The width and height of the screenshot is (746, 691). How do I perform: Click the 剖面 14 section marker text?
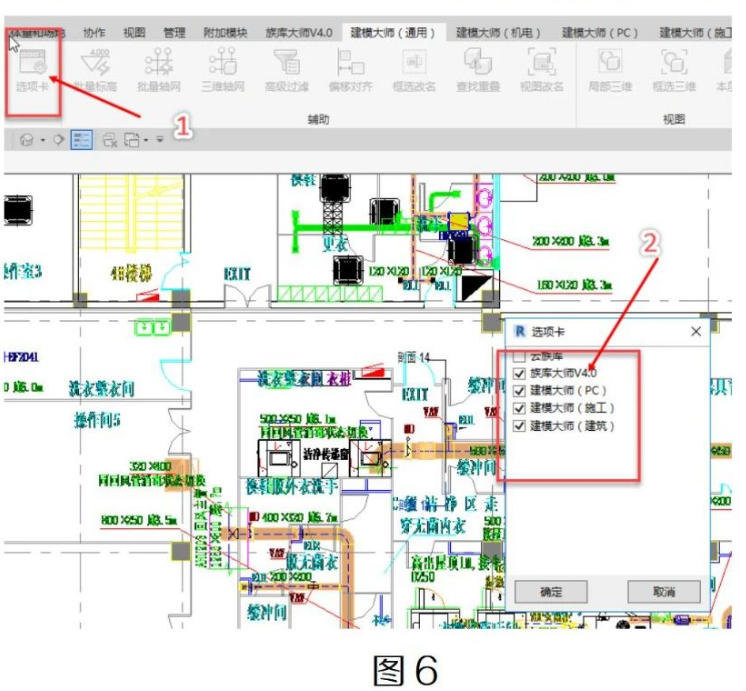(413, 357)
